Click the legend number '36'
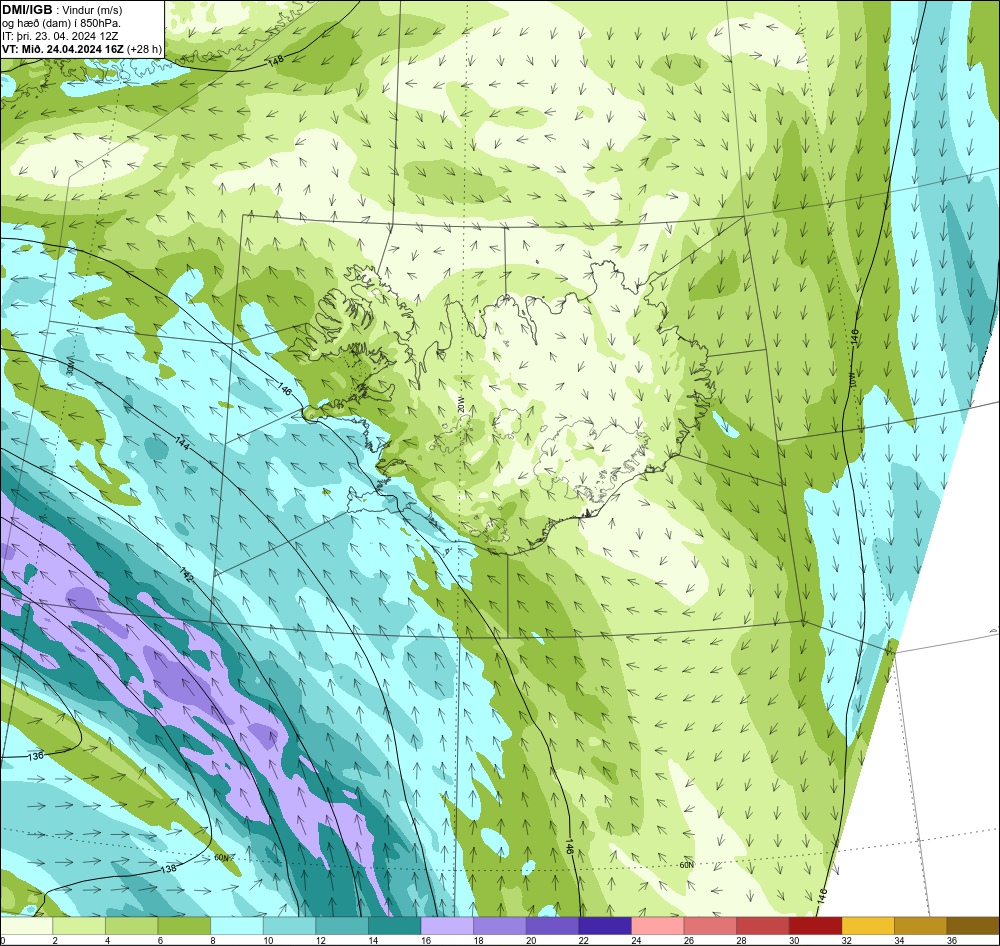Screen dimensions: 1000x946 pos(952,940)
